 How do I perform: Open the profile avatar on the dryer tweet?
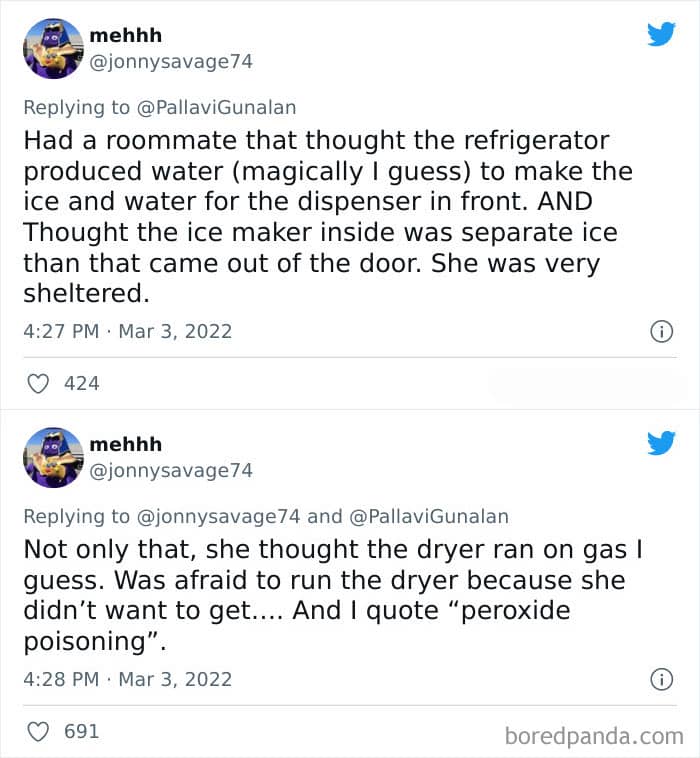click(53, 457)
